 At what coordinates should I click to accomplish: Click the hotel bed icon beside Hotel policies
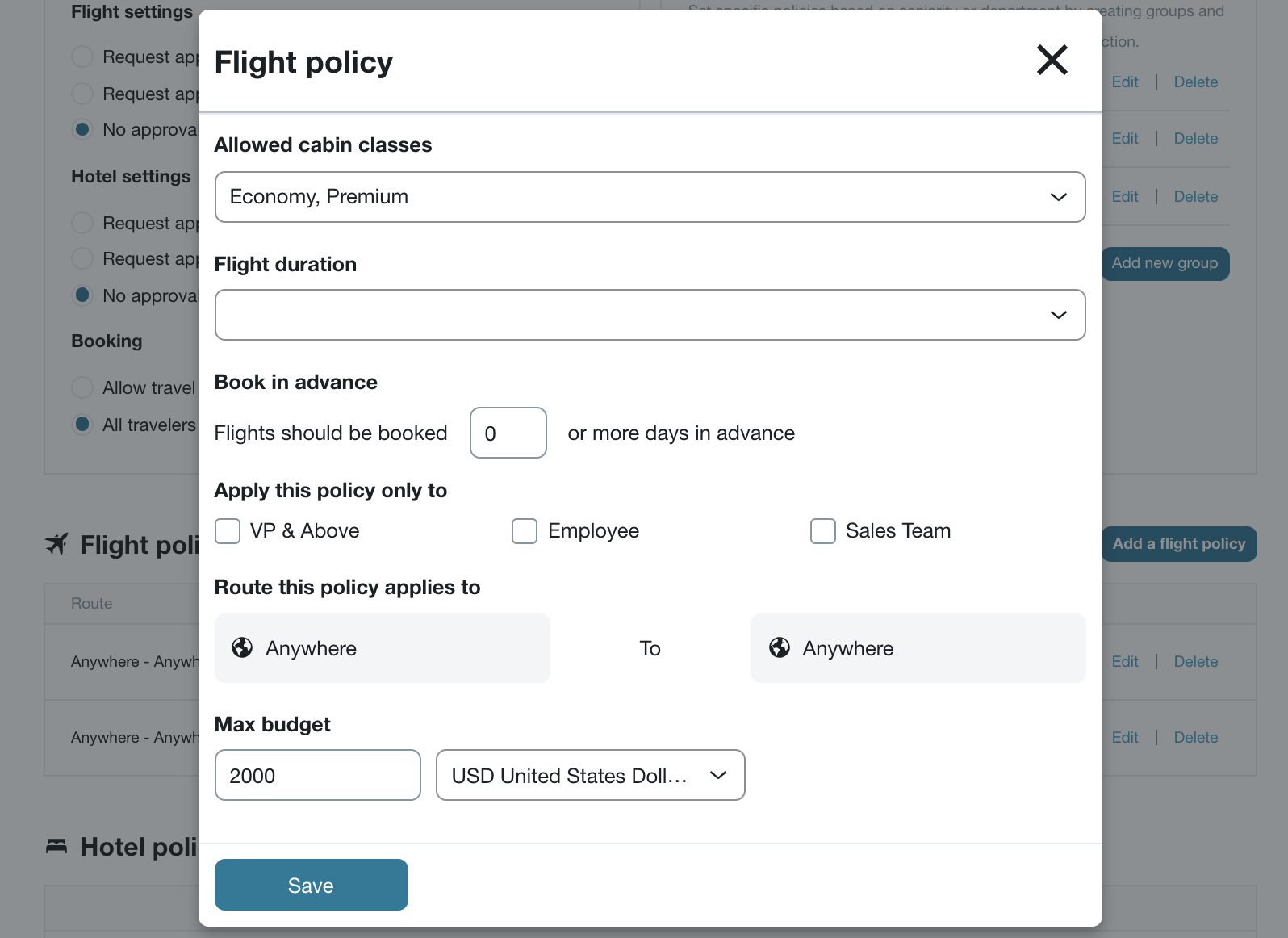pyautogui.click(x=55, y=847)
